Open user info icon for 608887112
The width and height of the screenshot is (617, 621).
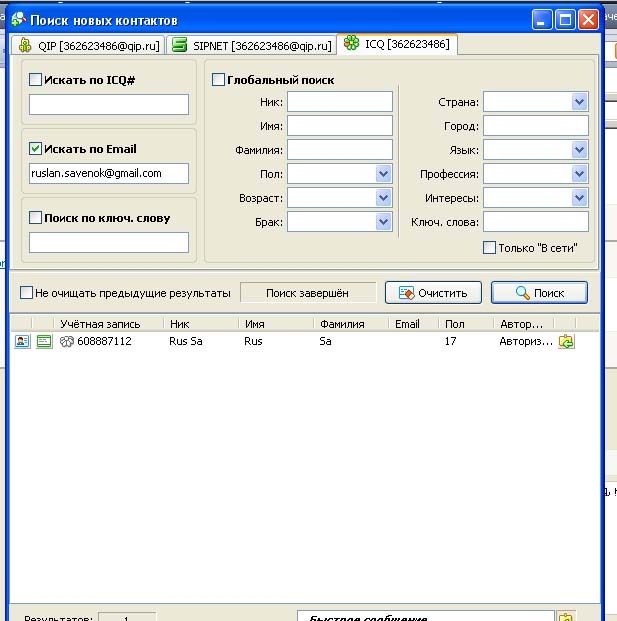point(22,341)
